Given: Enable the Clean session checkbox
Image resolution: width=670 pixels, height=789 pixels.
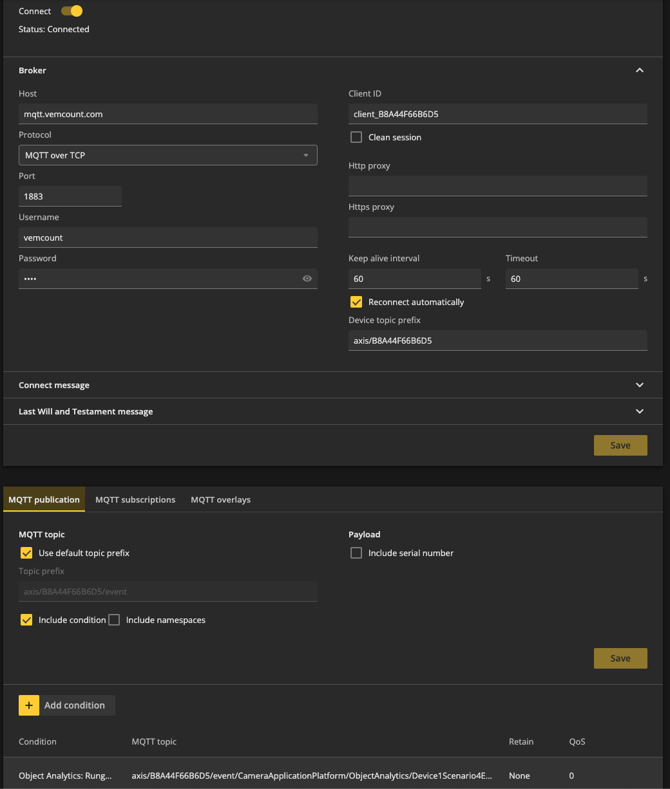Looking at the screenshot, I should coord(356,137).
